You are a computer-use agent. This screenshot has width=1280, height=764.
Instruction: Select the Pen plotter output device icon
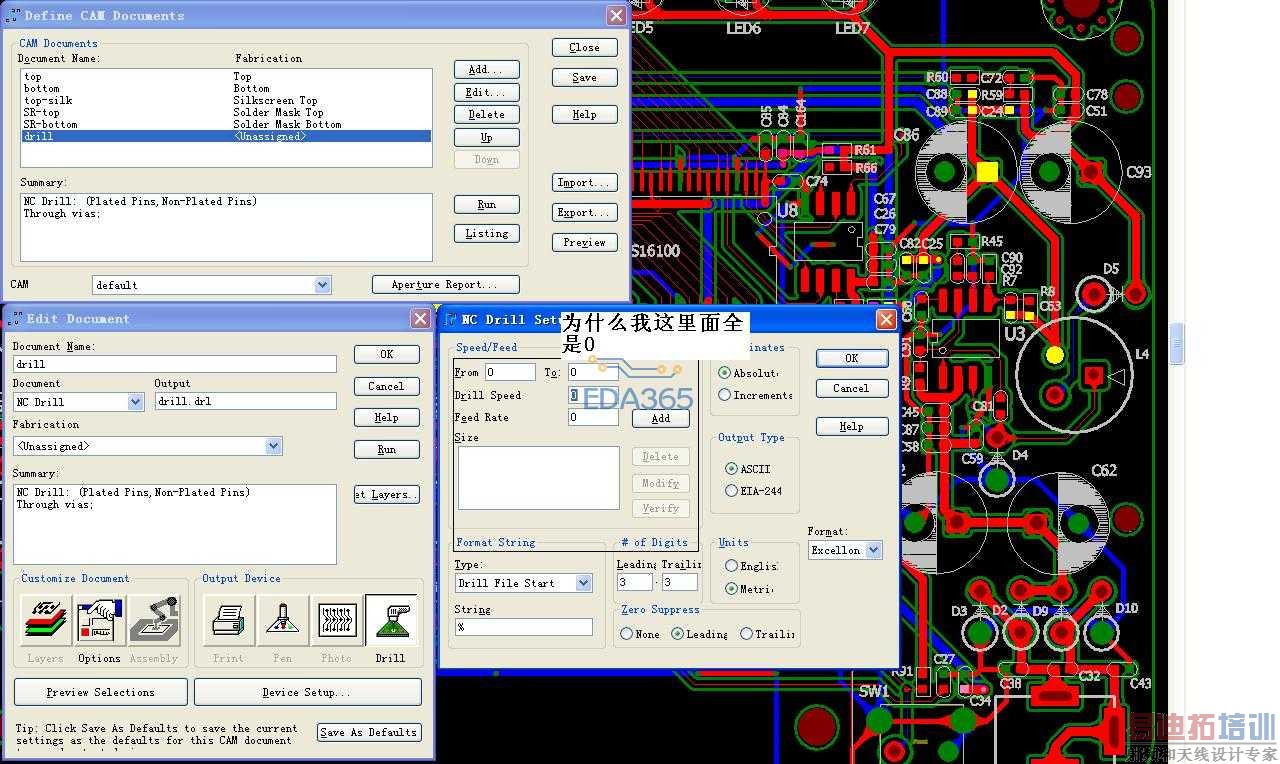(x=283, y=621)
